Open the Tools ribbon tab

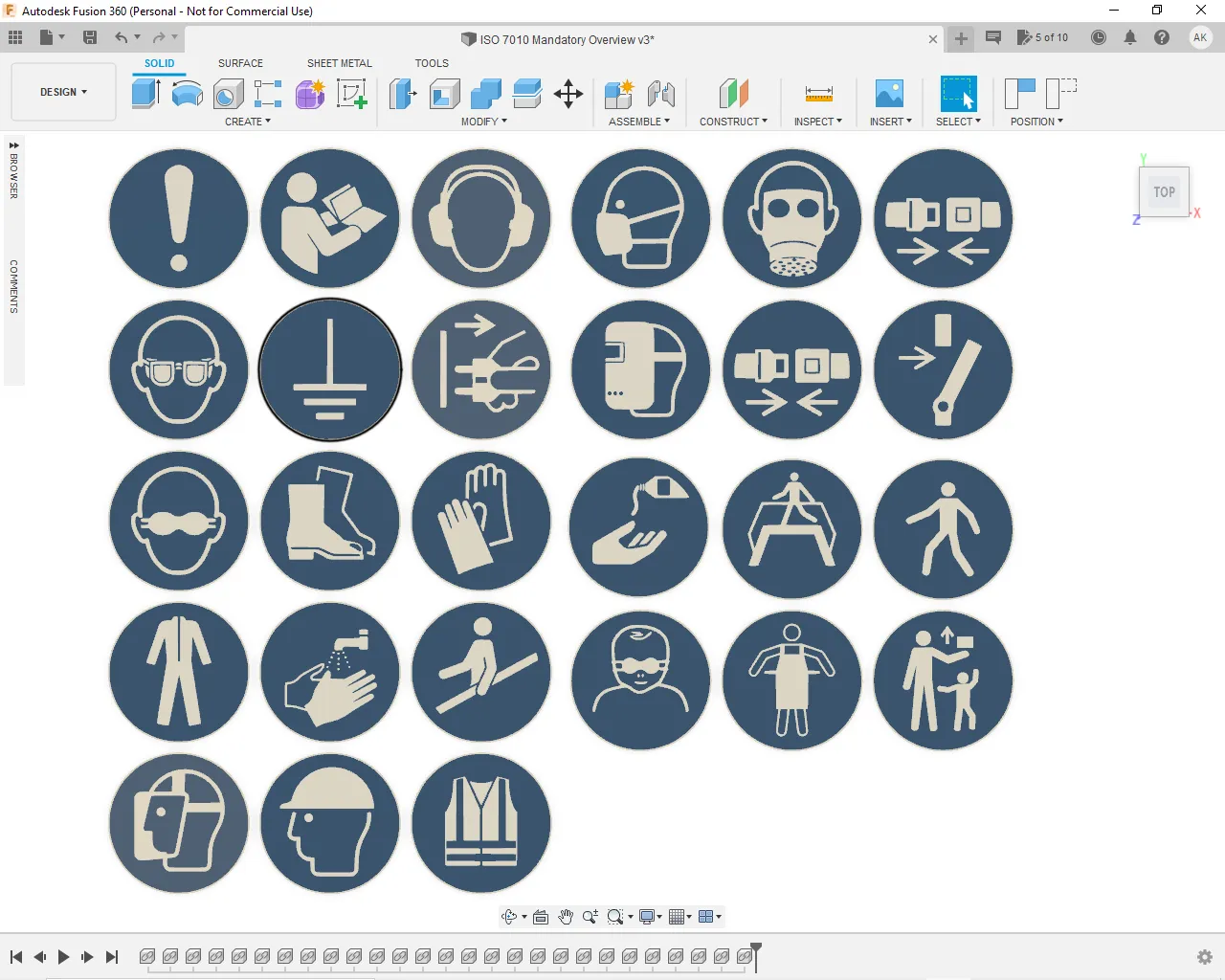432,63
